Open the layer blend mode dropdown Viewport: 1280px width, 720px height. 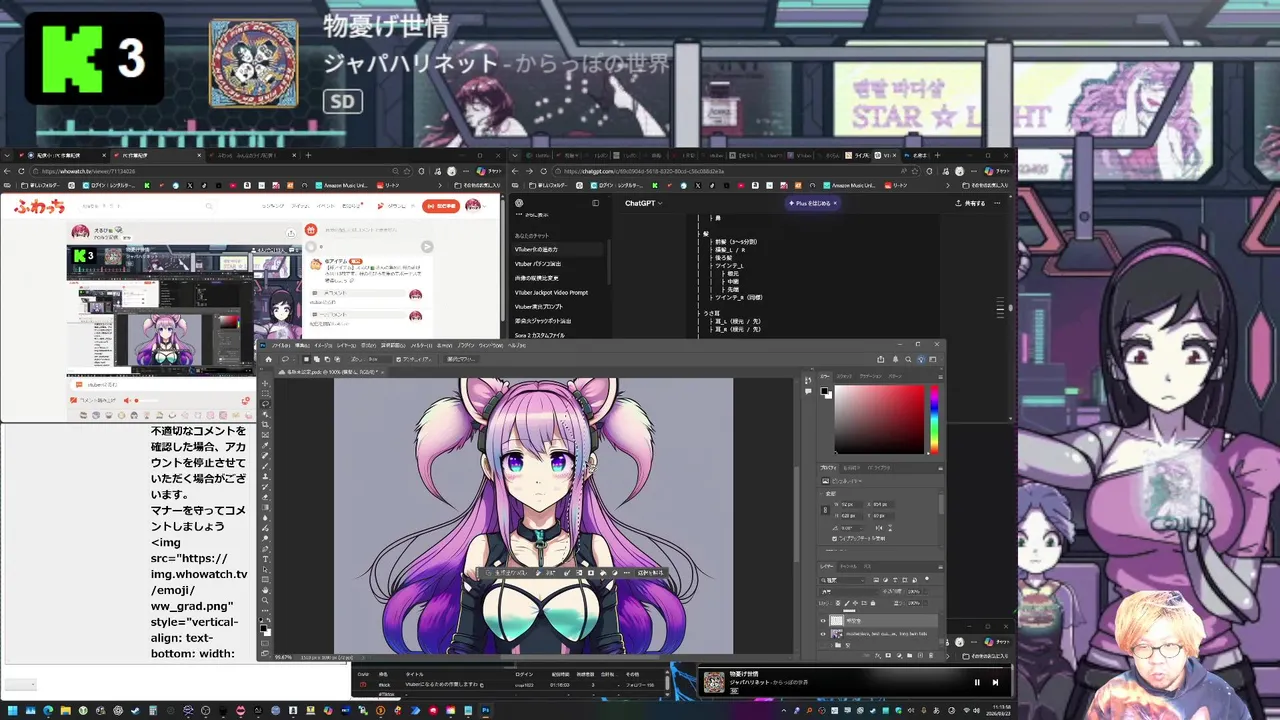click(x=849, y=592)
